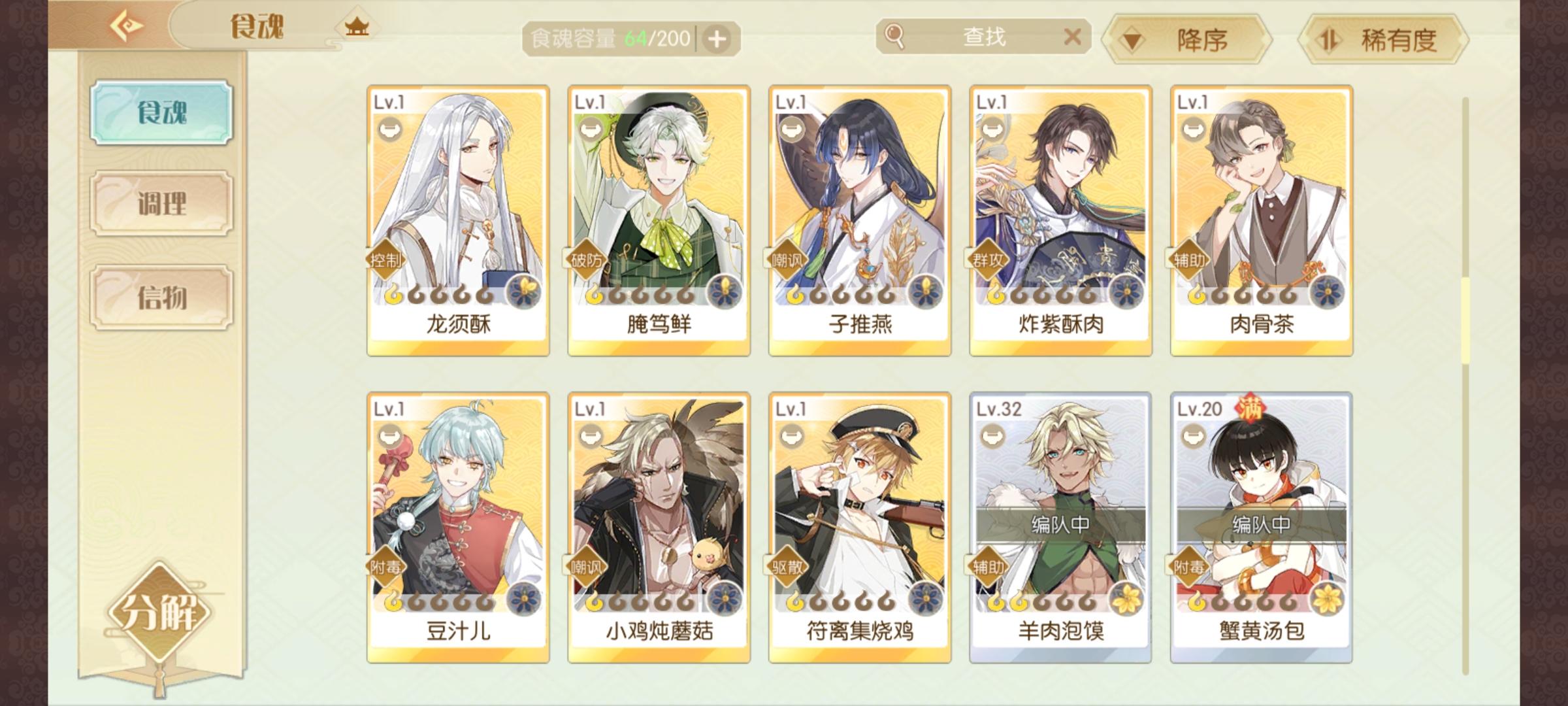
Task: Tap the blue flower badge on 龙须酥
Action: 524,291
